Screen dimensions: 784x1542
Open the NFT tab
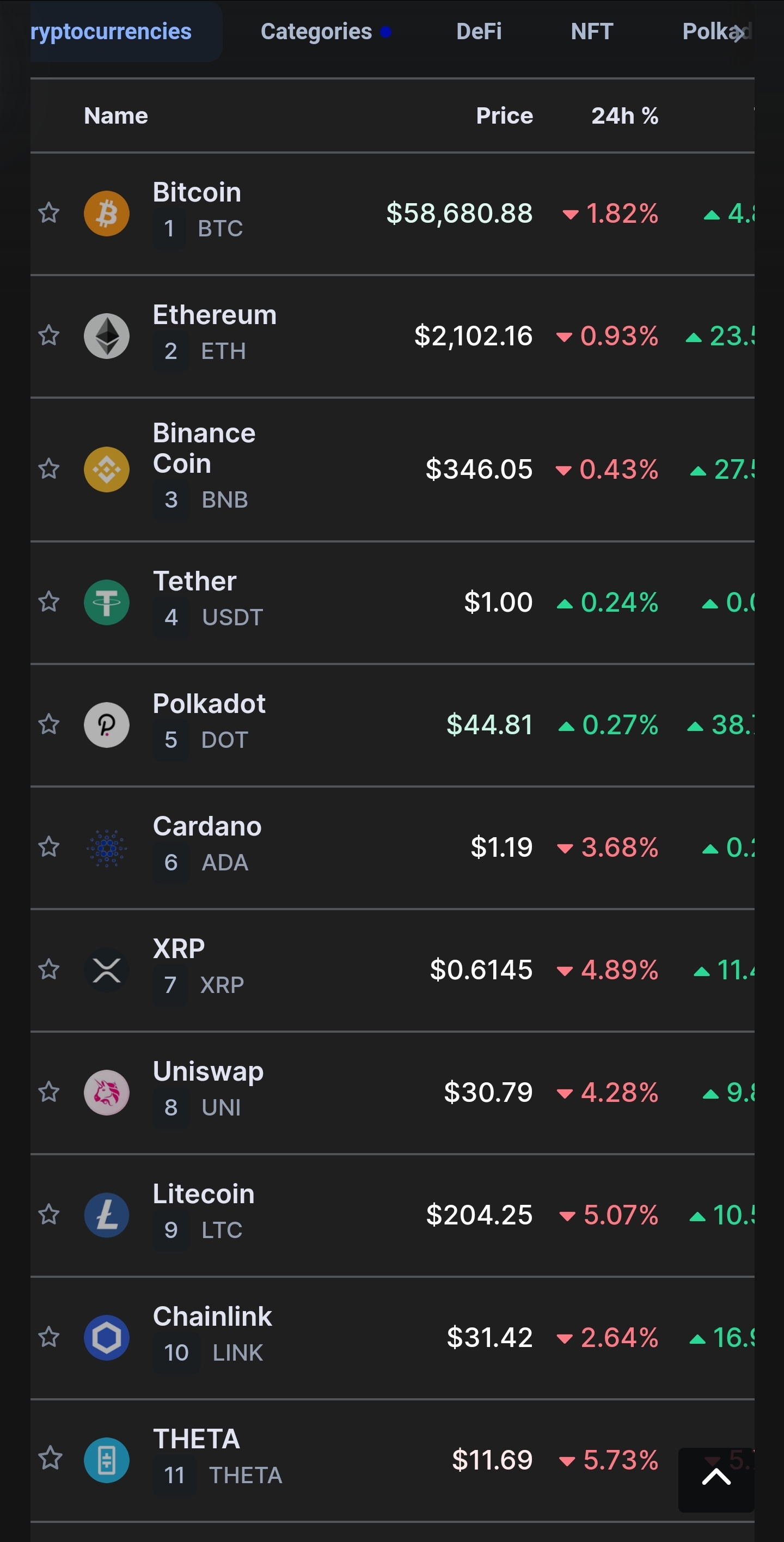(x=591, y=31)
